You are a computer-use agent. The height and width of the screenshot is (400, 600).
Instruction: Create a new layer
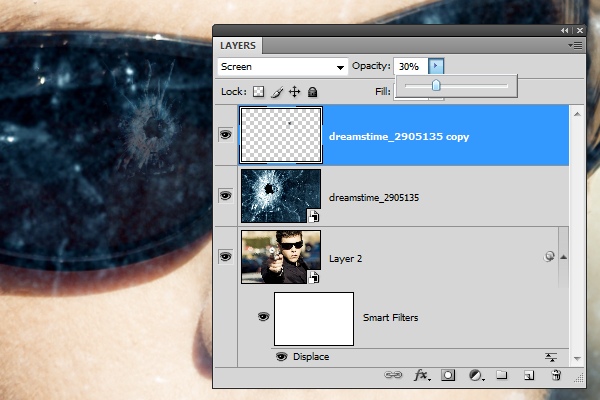tap(529, 376)
